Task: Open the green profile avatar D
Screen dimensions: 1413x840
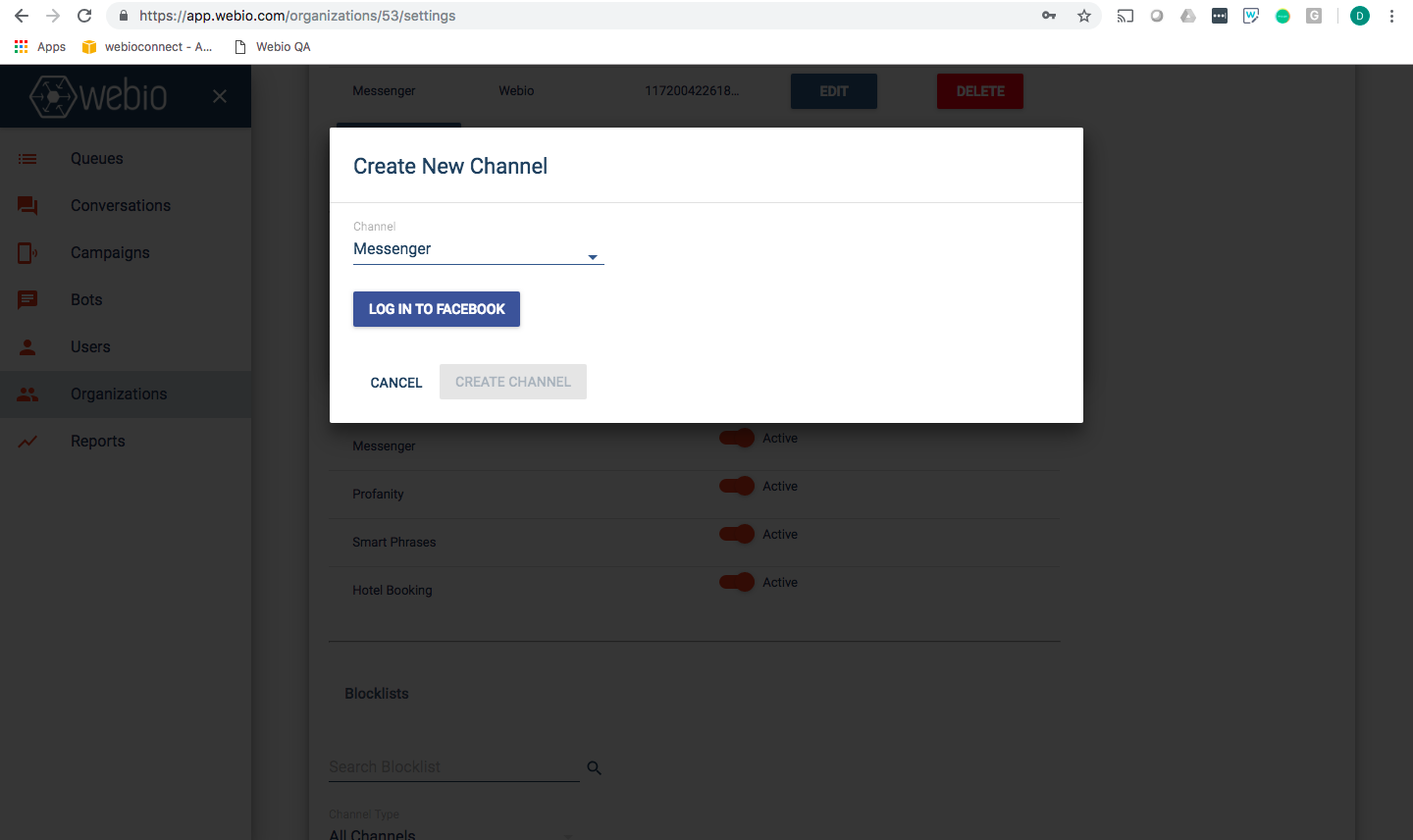Action: [1360, 16]
